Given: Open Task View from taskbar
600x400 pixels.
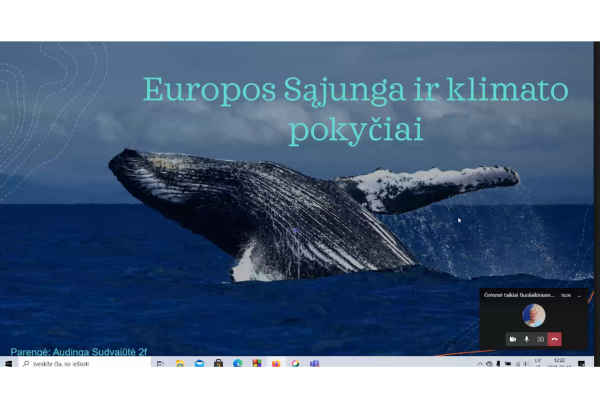Looking at the screenshot, I should coord(160,363).
